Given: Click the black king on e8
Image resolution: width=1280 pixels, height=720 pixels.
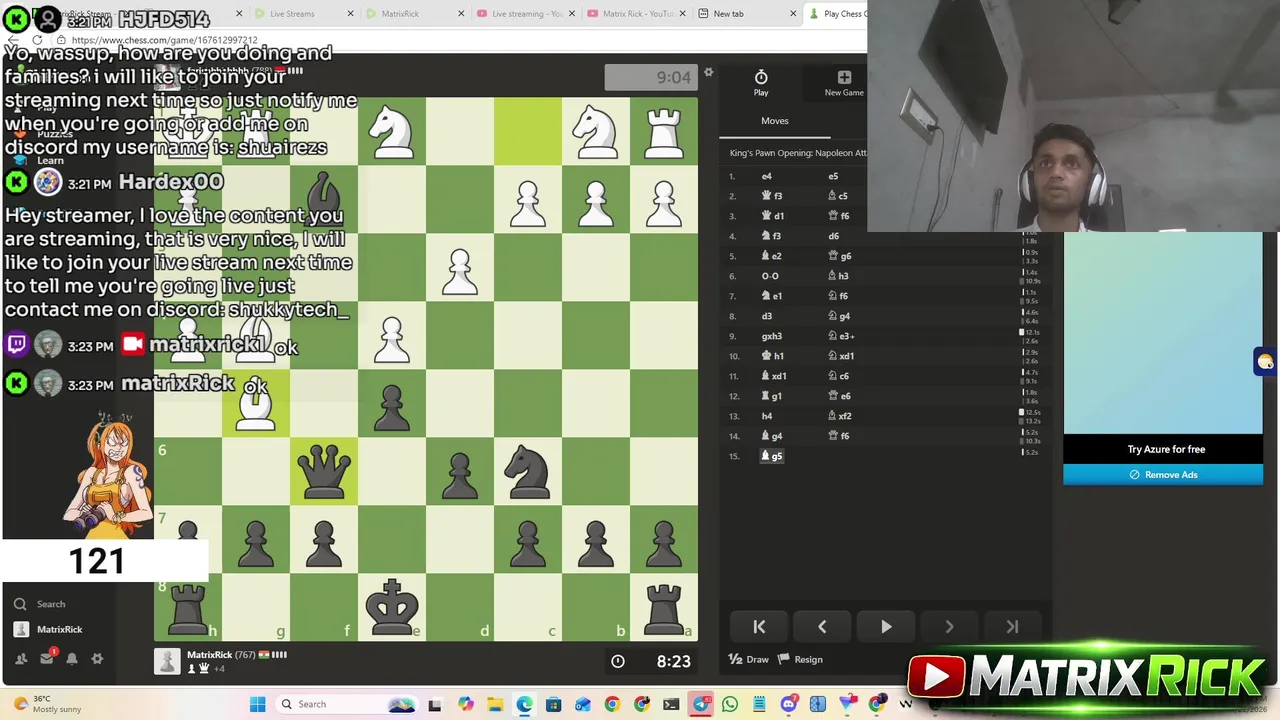Looking at the screenshot, I should [x=392, y=608].
